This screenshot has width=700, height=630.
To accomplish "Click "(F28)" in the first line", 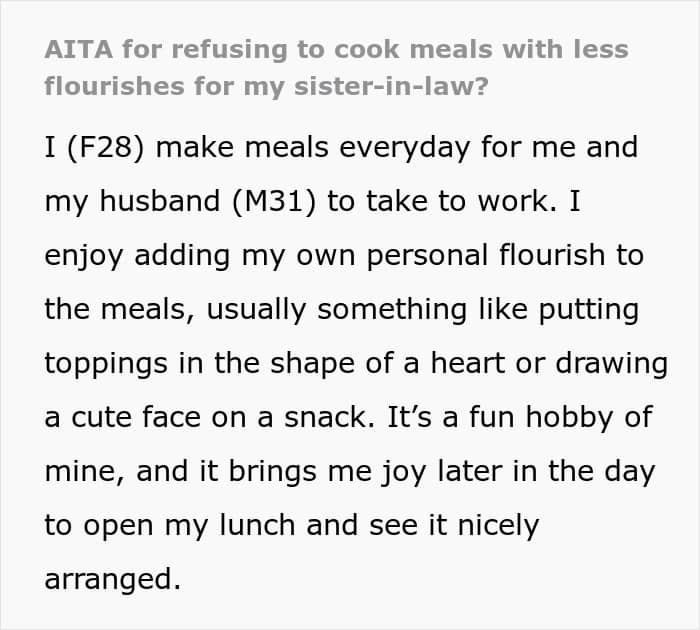I will pos(105,147).
